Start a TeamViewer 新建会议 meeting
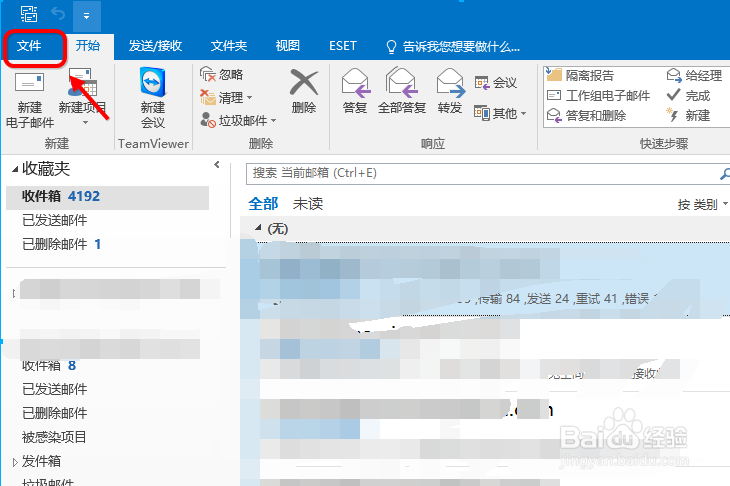 tap(153, 98)
